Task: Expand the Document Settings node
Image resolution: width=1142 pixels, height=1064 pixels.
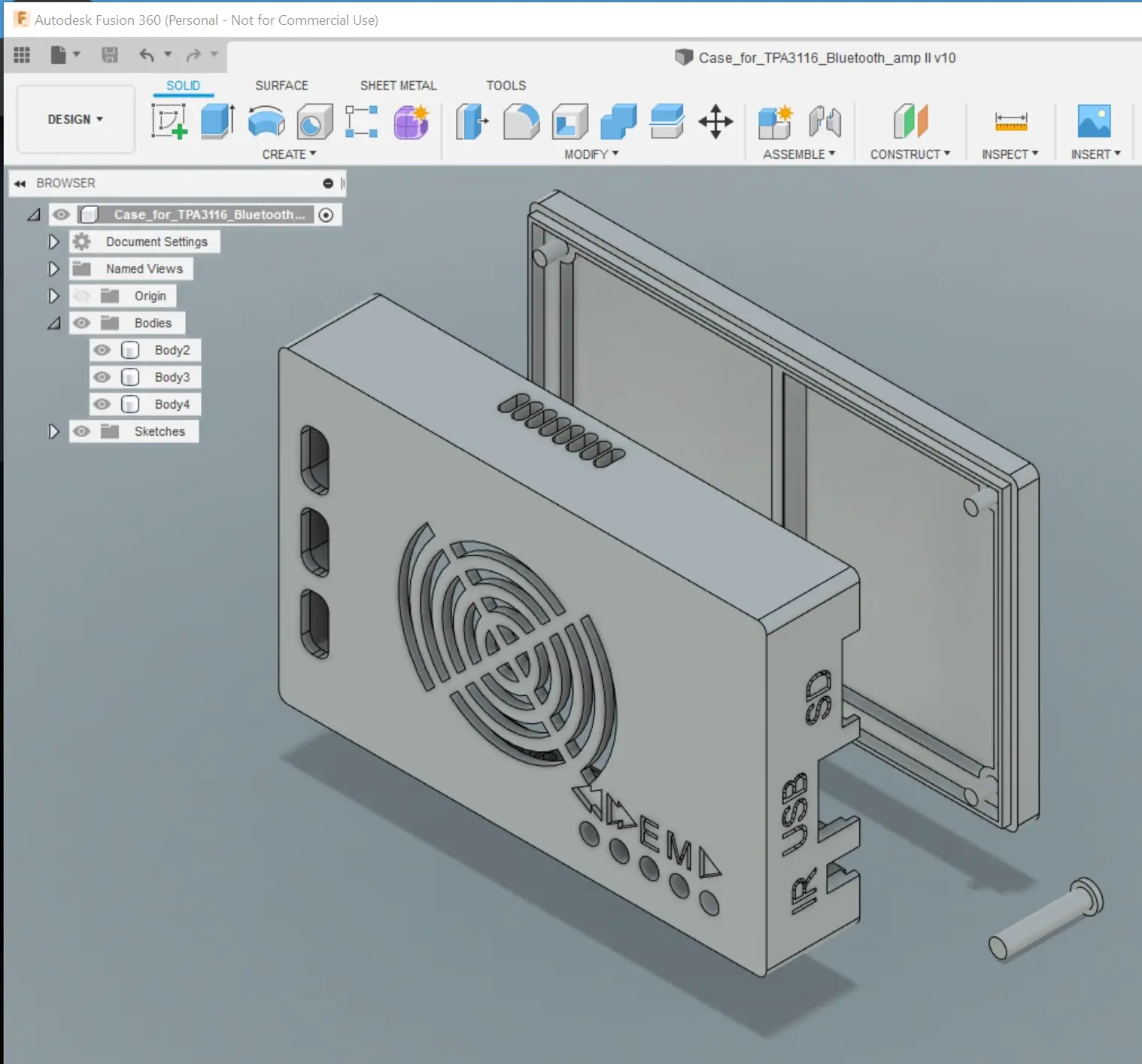Action: pos(53,242)
